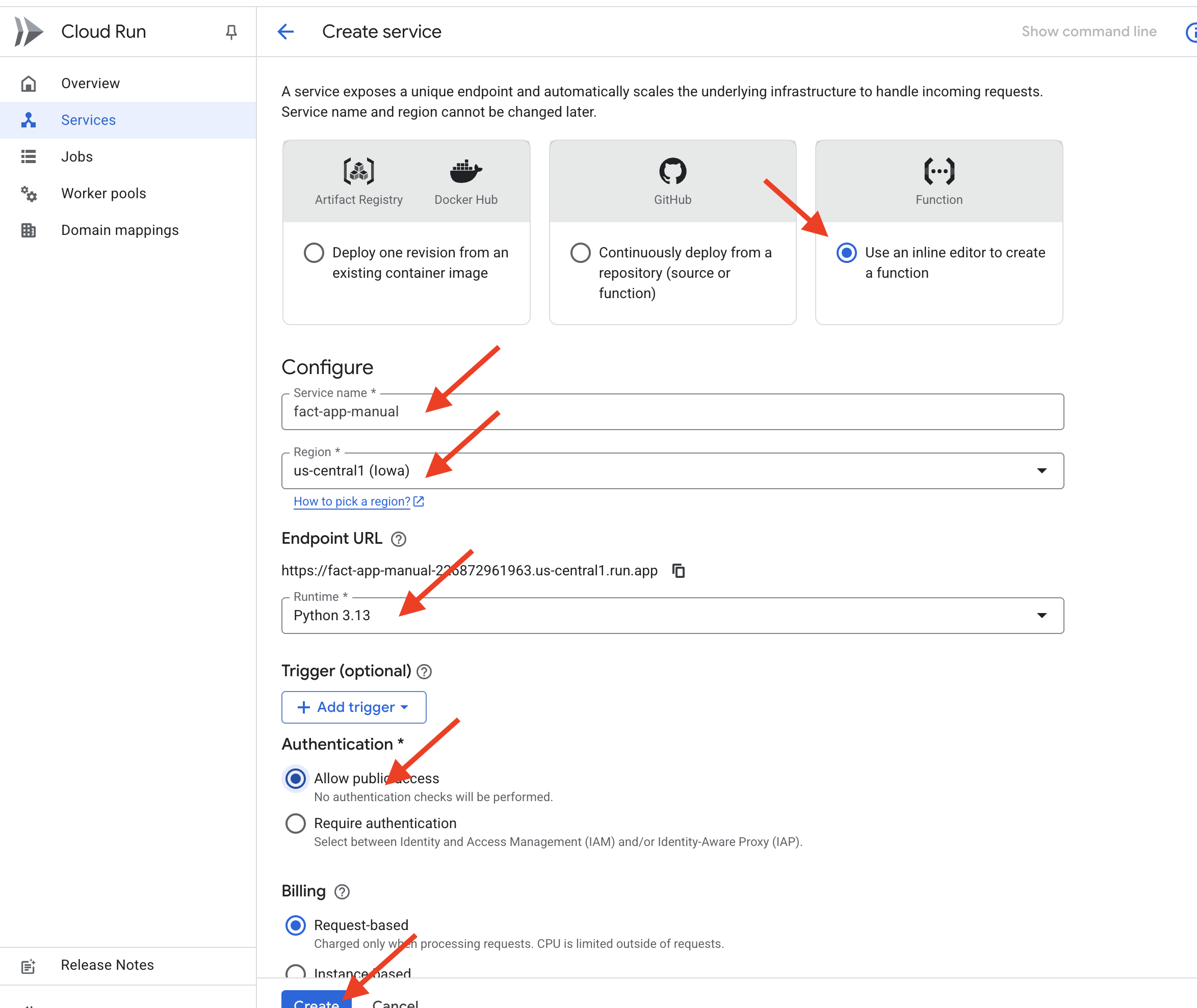This screenshot has width=1197, height=1008.
Task: Copy the endpoint URL with the copy icon
Action: pos(679,570)
